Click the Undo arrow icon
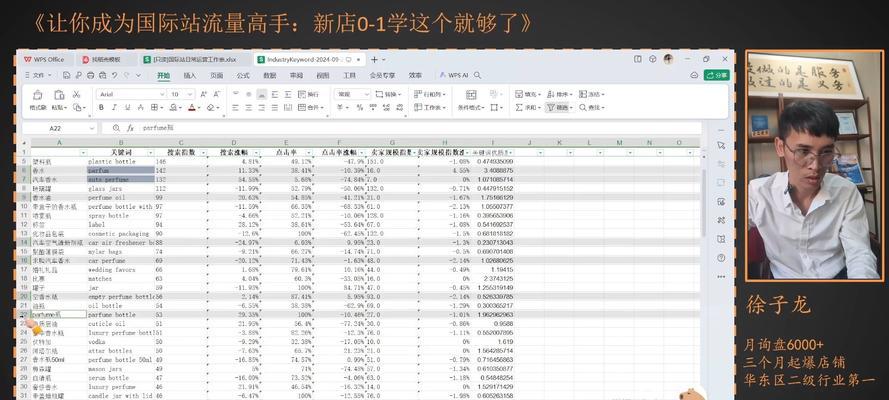This screenshot has width=889, height=400. [115, 75]
